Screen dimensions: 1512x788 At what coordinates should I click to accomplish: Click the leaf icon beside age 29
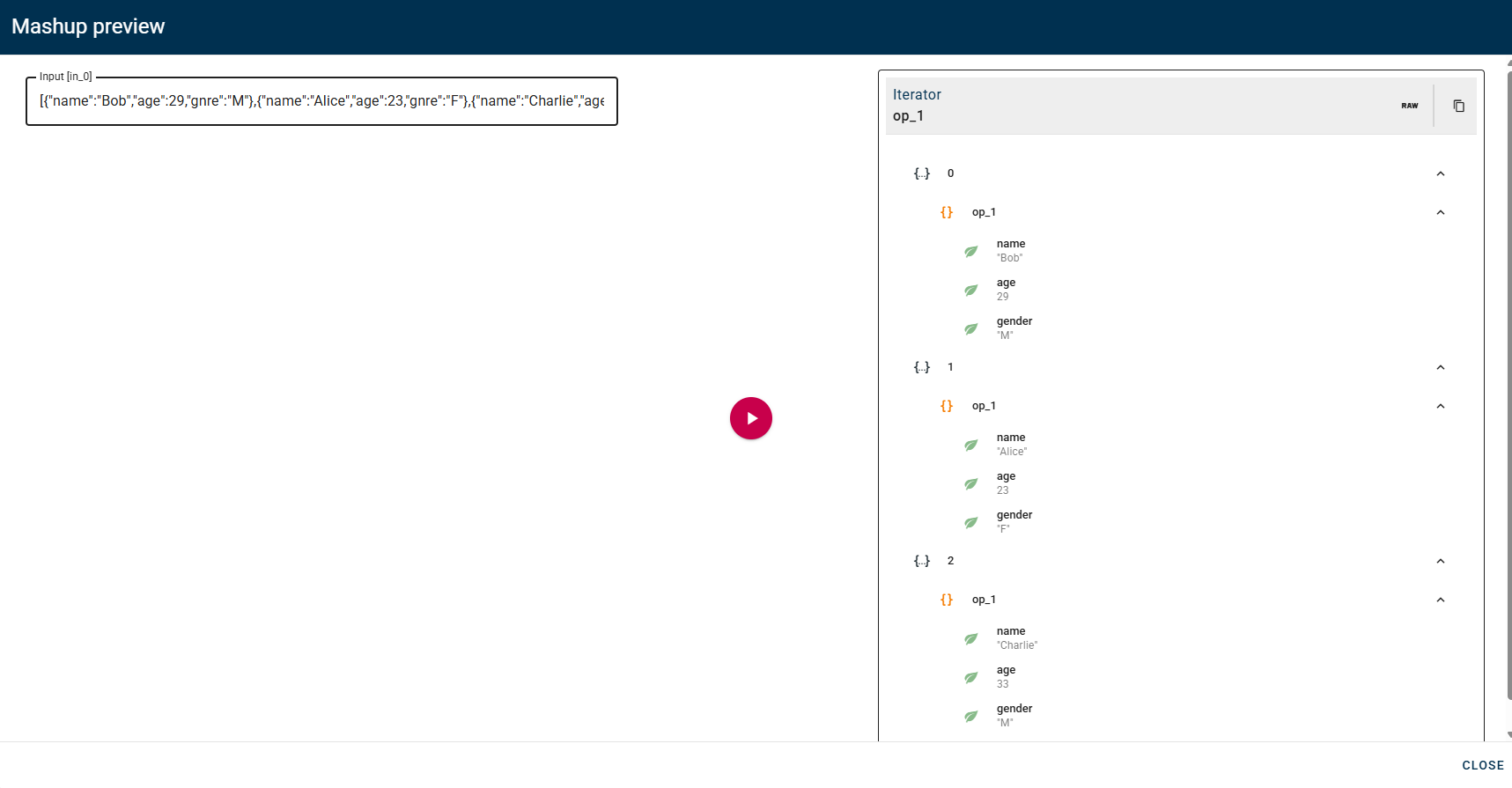(x=970, y=290)
